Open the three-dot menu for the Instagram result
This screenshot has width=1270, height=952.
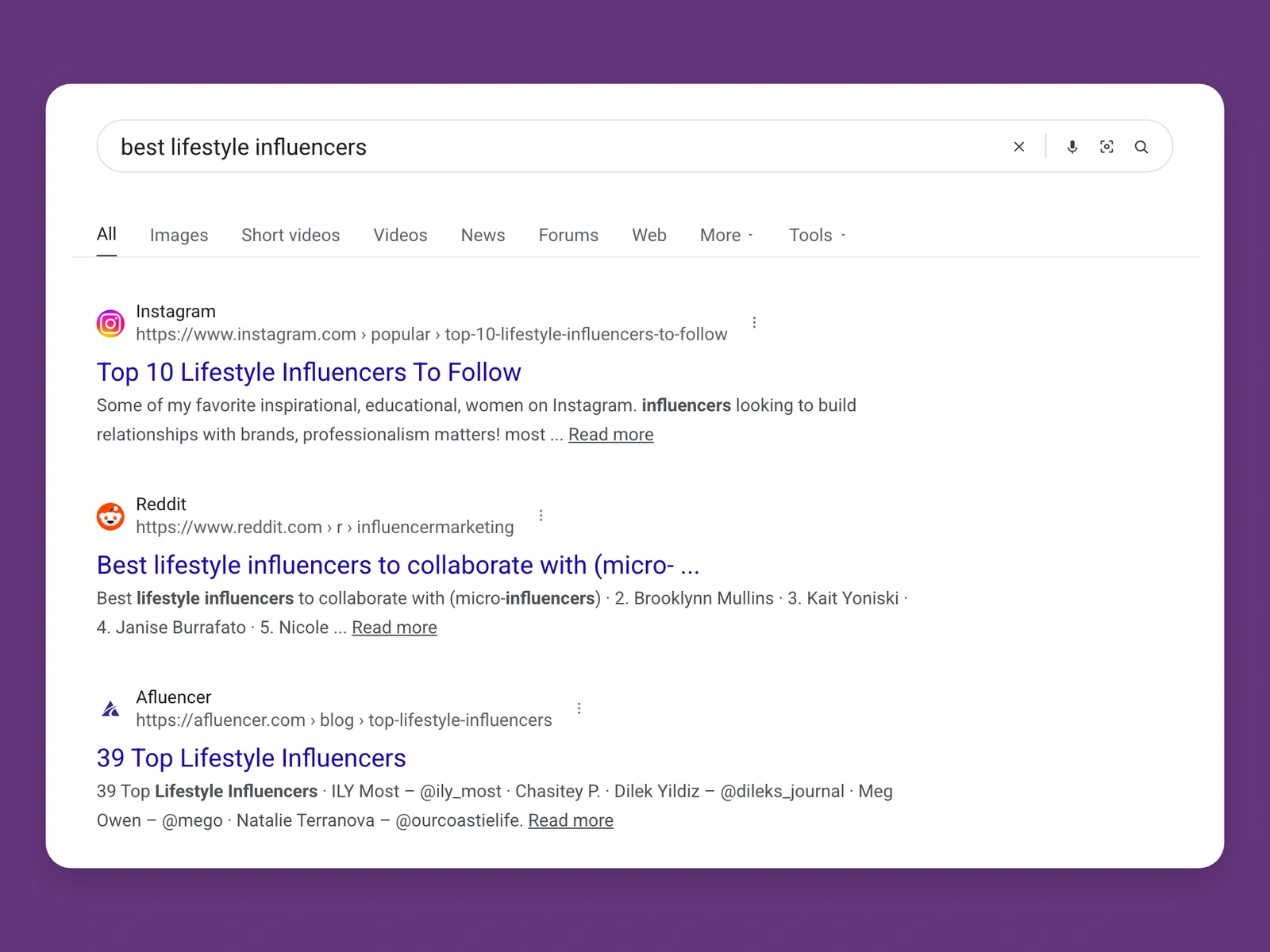pos(754,322)
